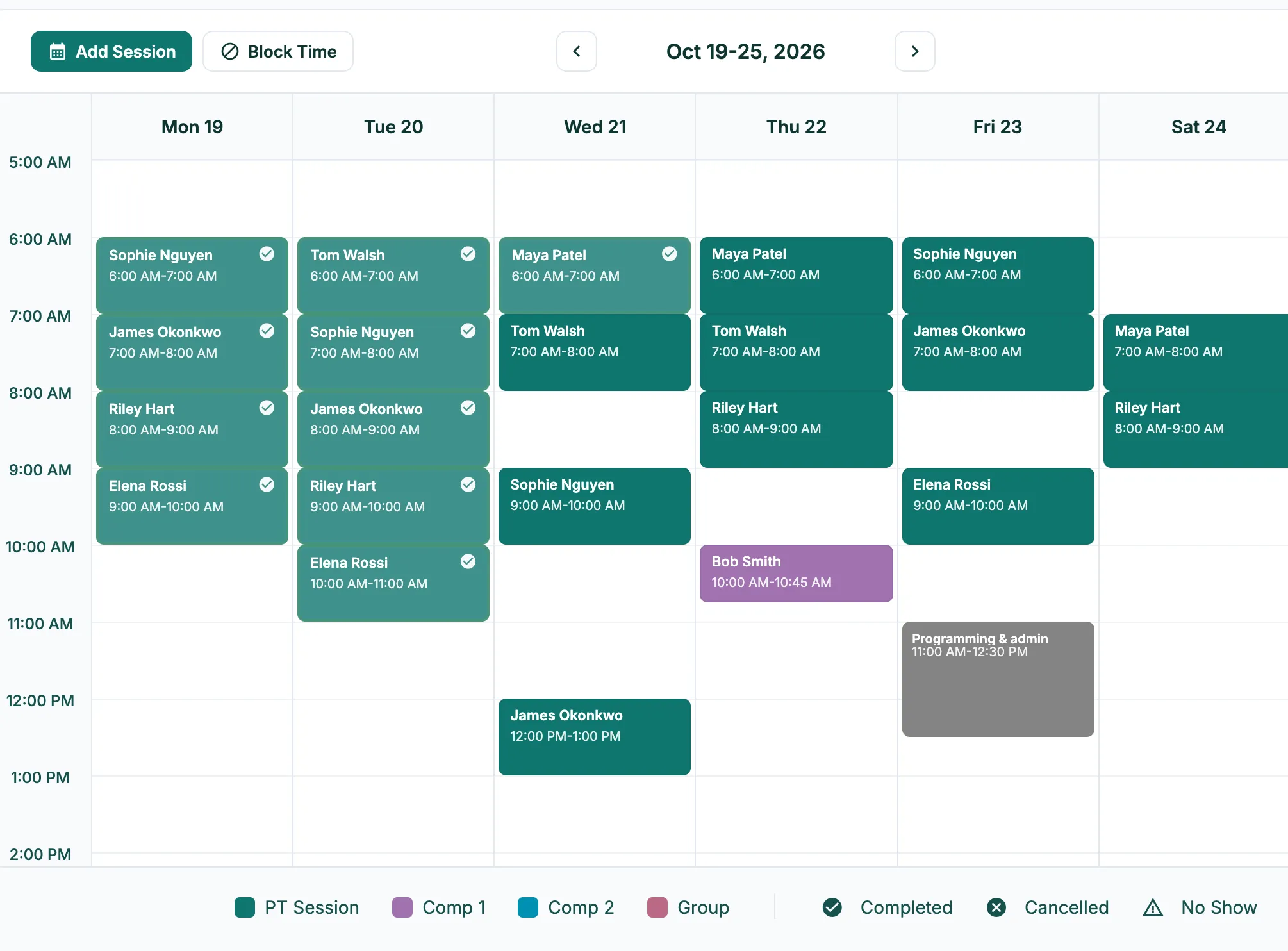Viewport: 1288px width, 951px height.
Task: Open the Block Time dialog
Action: point(278,51)
